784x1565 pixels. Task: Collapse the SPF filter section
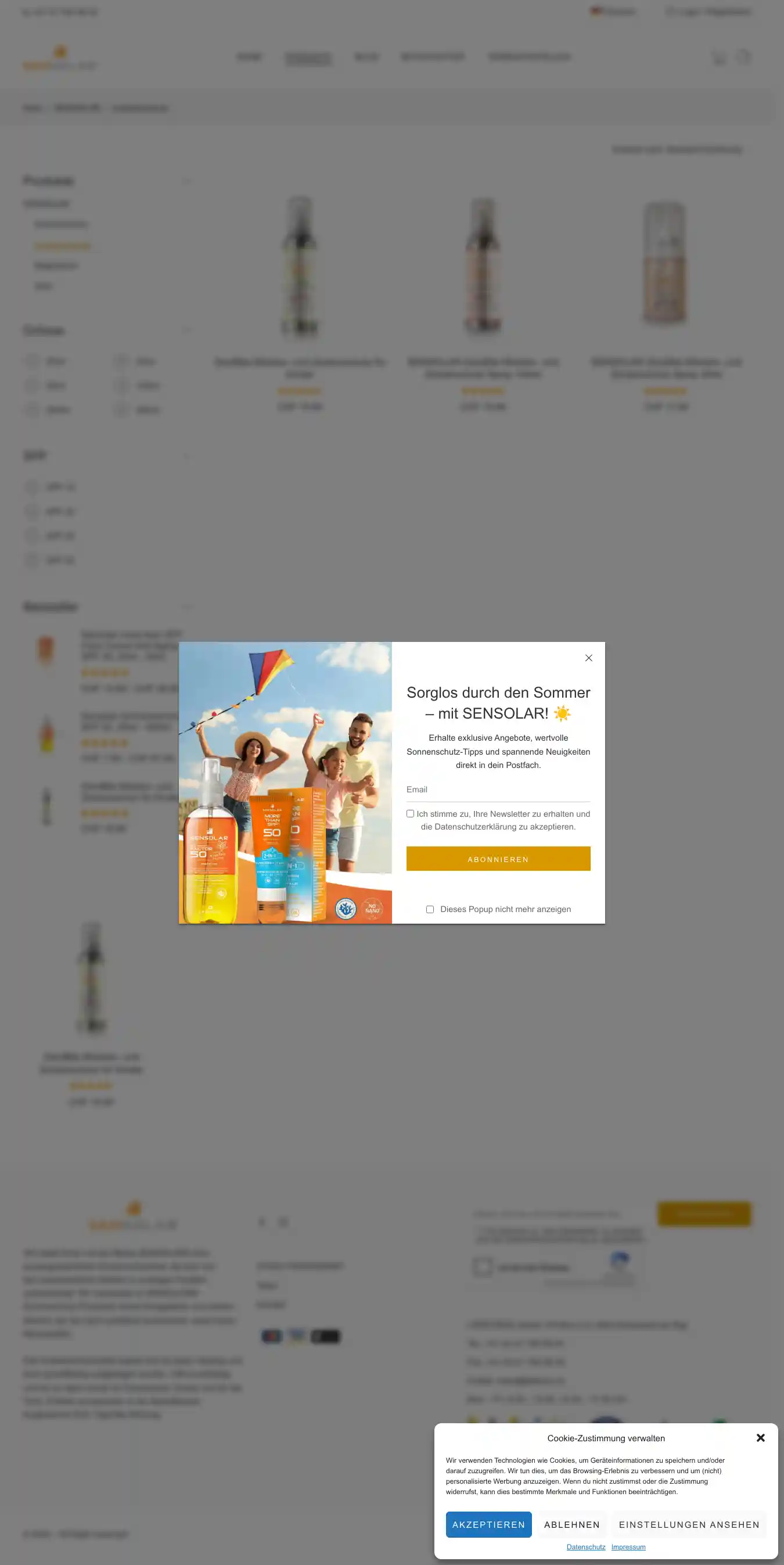point(186,456)
